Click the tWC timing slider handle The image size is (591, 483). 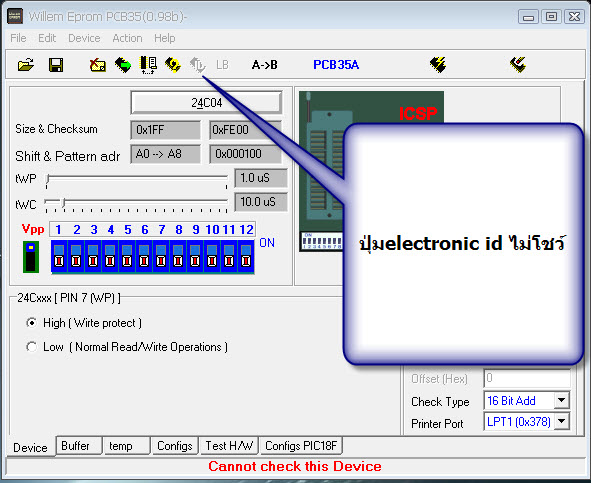tap(64, 203)
